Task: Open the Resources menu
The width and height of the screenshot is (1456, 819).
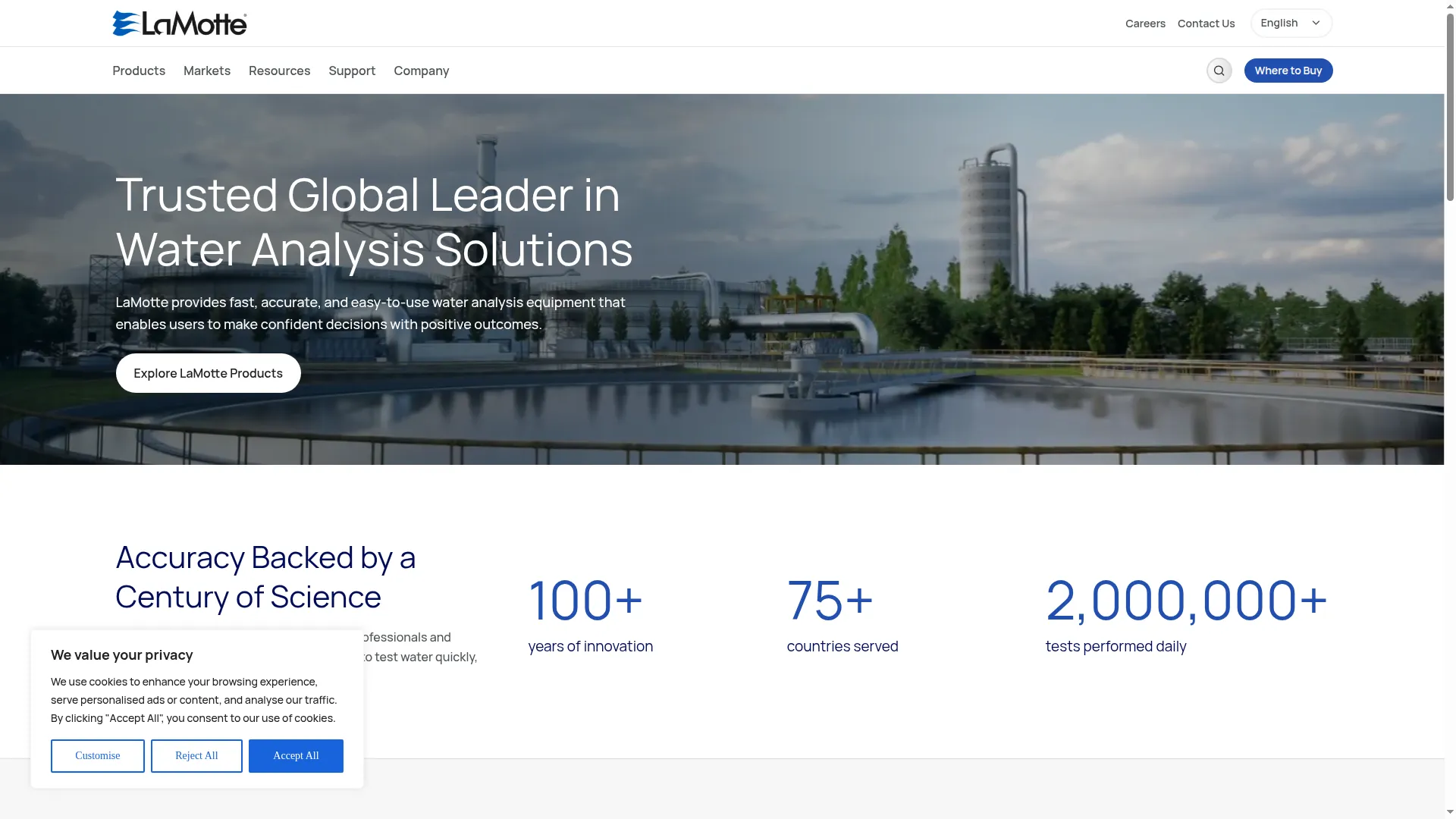Action: tap(279, 71)
